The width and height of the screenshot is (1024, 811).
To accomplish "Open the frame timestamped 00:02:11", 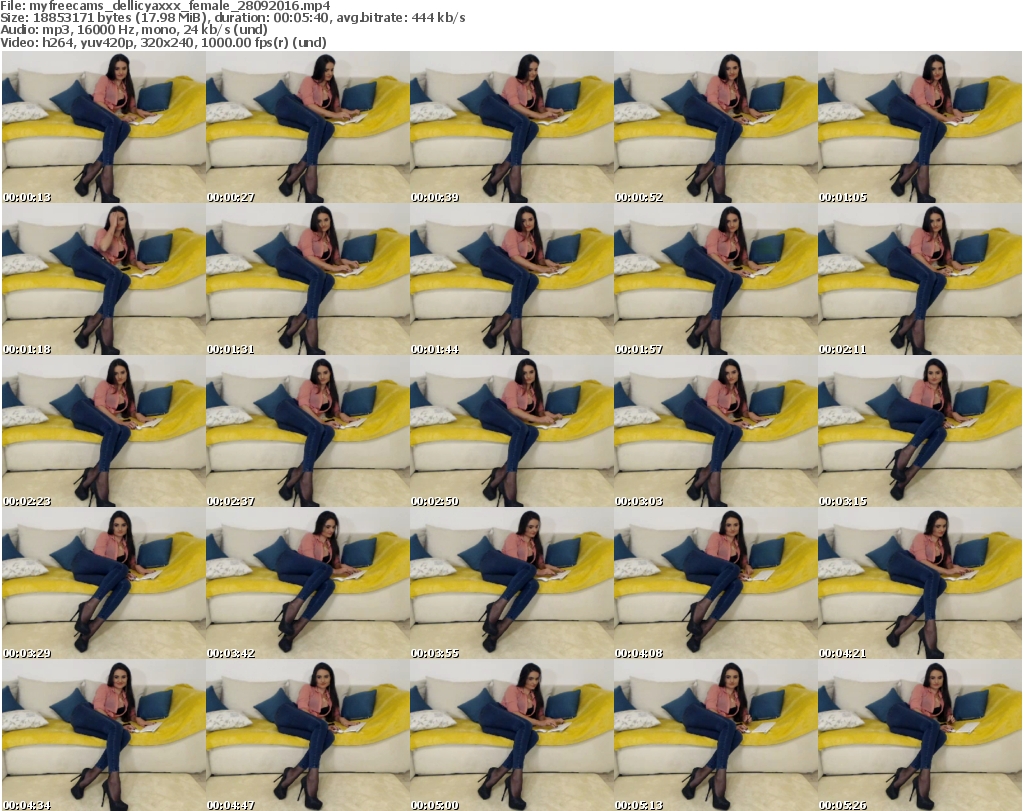I will click(x=919, y=279).
